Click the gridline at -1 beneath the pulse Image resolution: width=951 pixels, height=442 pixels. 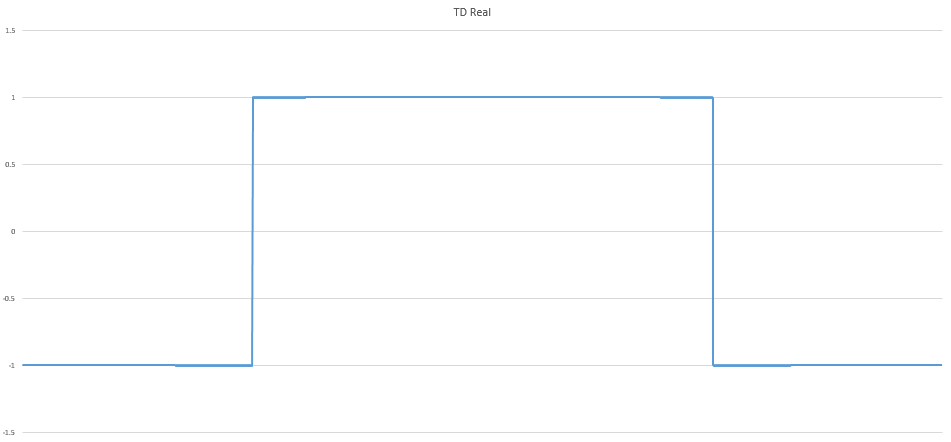[480, 365]
